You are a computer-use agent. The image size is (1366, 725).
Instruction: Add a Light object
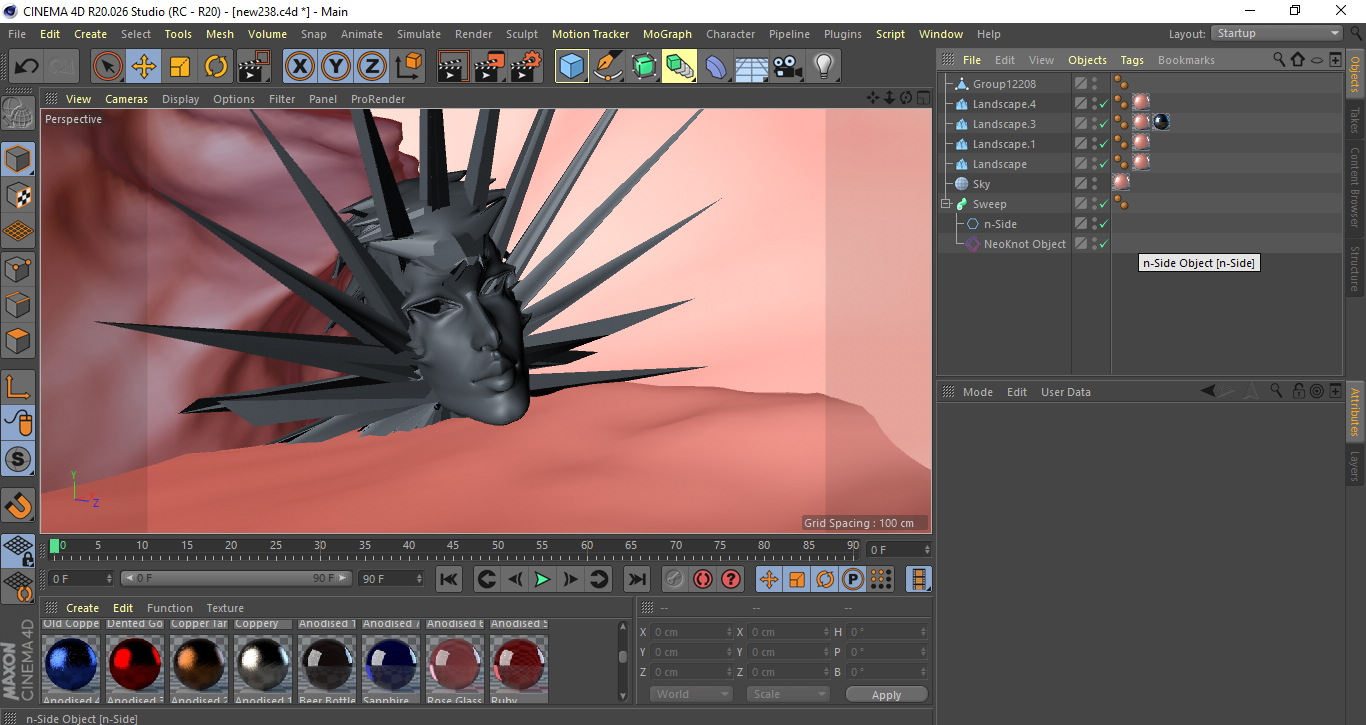[x=823, y=67]
